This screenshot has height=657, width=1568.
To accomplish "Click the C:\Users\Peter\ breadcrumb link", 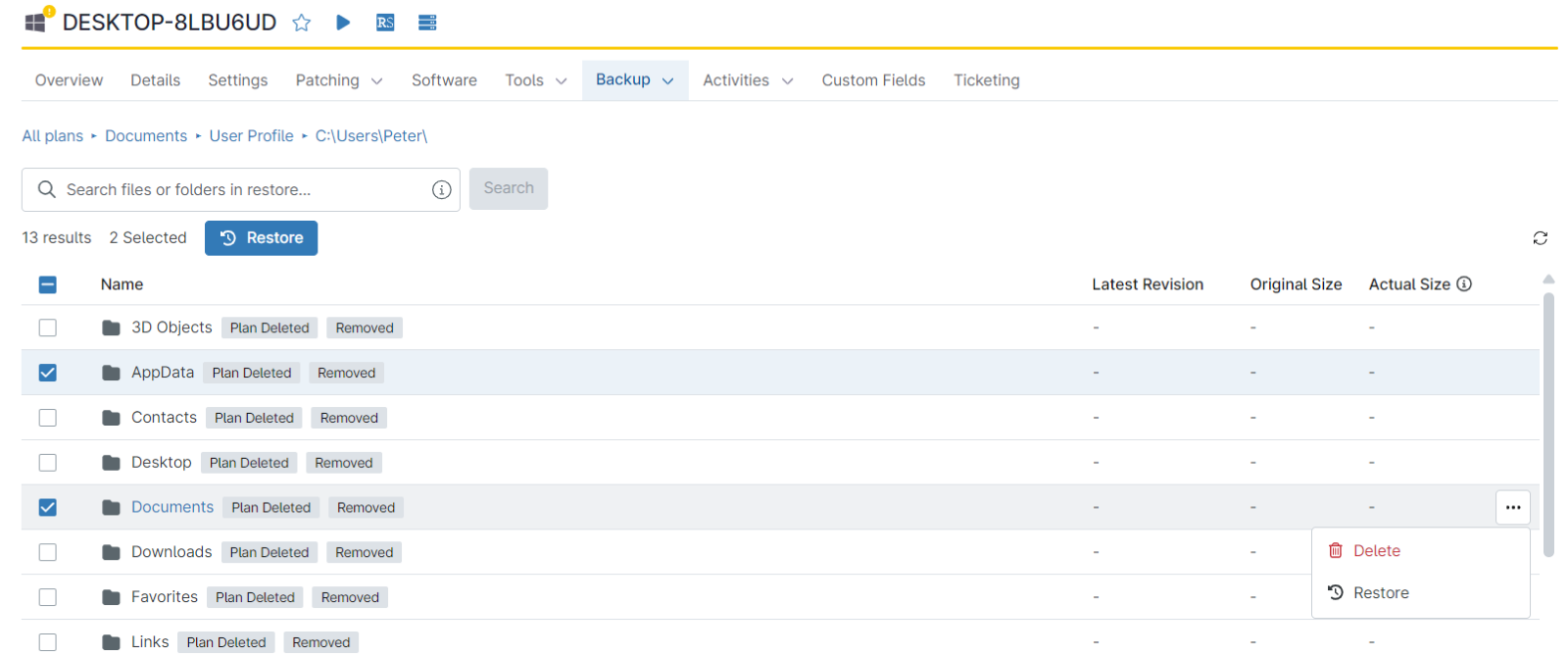I will (371, 136).
